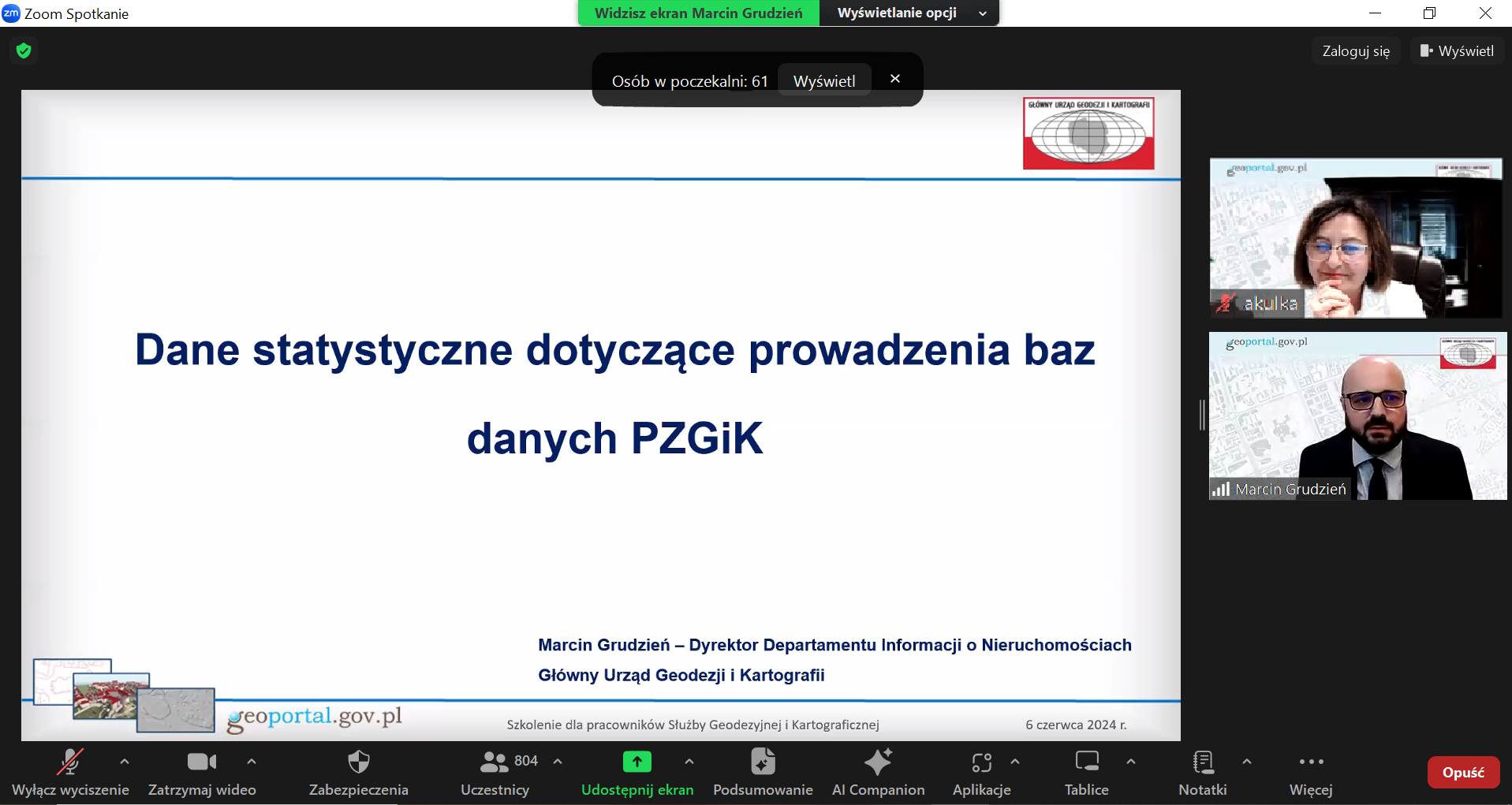Viewport: 1512px width, 805px height.
Task: Select Marcin Grudzień video thumbnail
Action: (x=1357, y=416)
